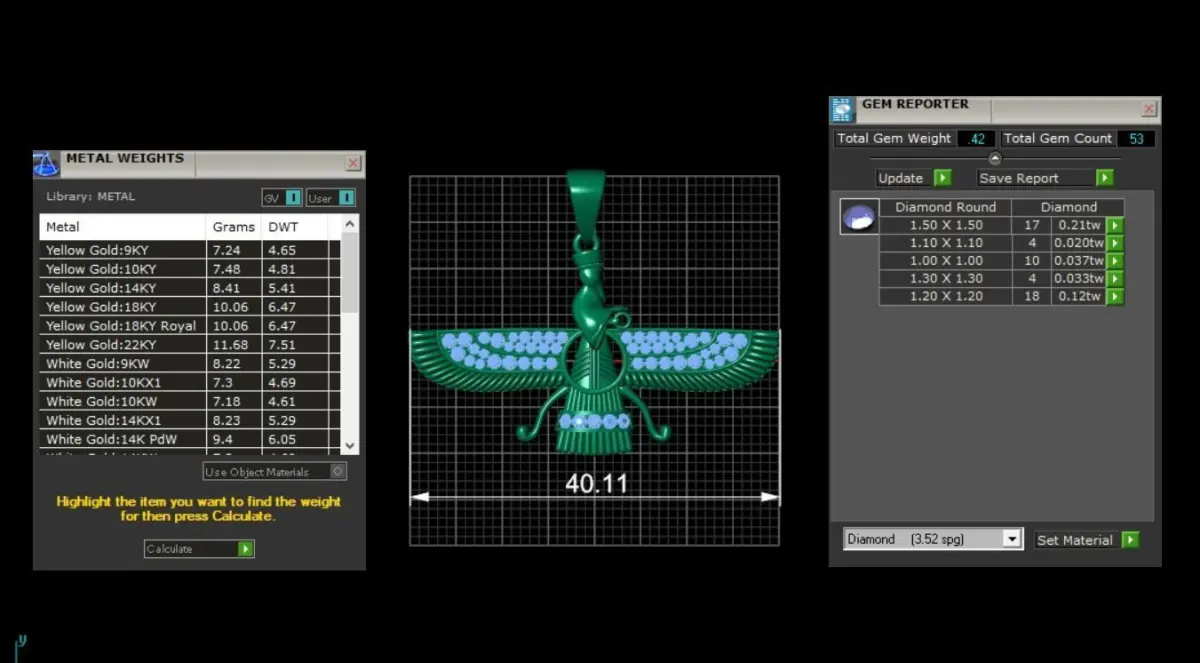
Task: Click the Set Material button label
Action: [x=1074, y=540]
